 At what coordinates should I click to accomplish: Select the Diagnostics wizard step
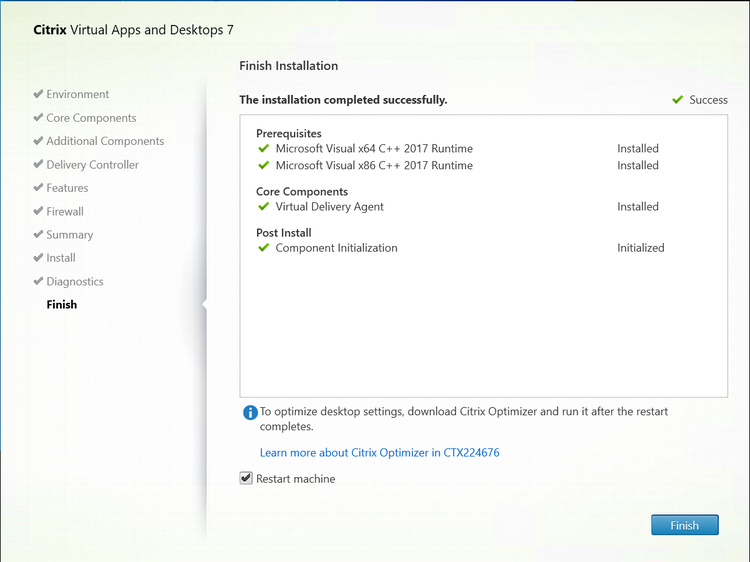[75, 281]
